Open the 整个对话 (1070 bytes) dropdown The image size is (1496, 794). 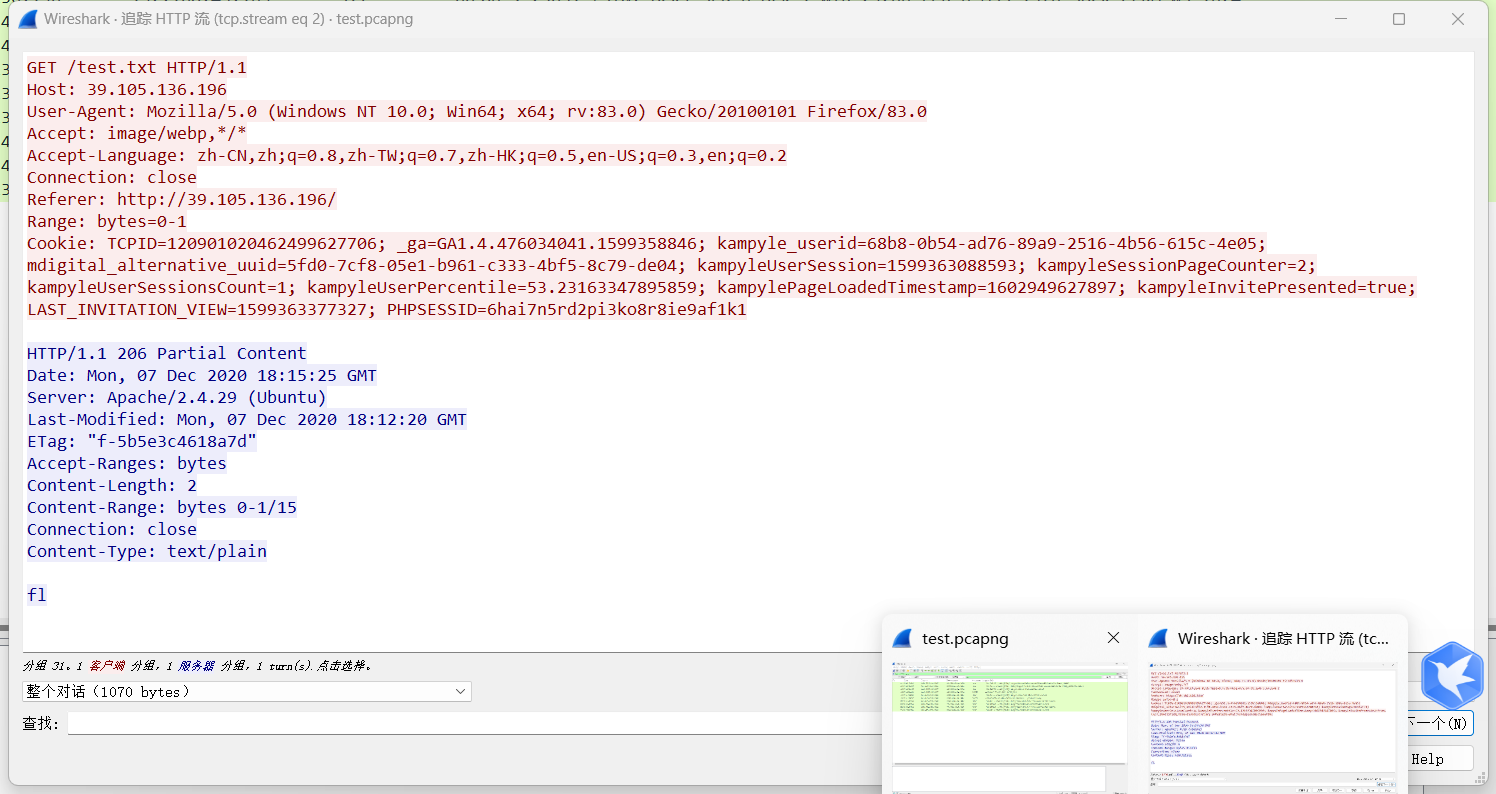point(246,691)
